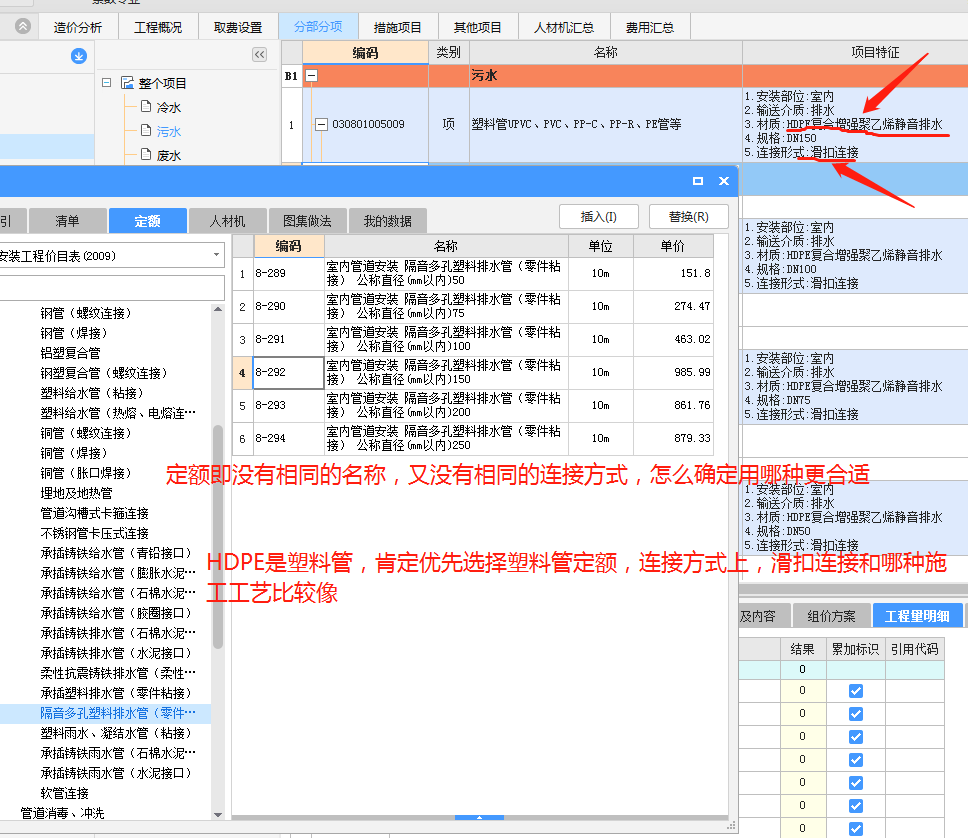Toggle the seventh 累加标识 checkbox

(856, 829)
